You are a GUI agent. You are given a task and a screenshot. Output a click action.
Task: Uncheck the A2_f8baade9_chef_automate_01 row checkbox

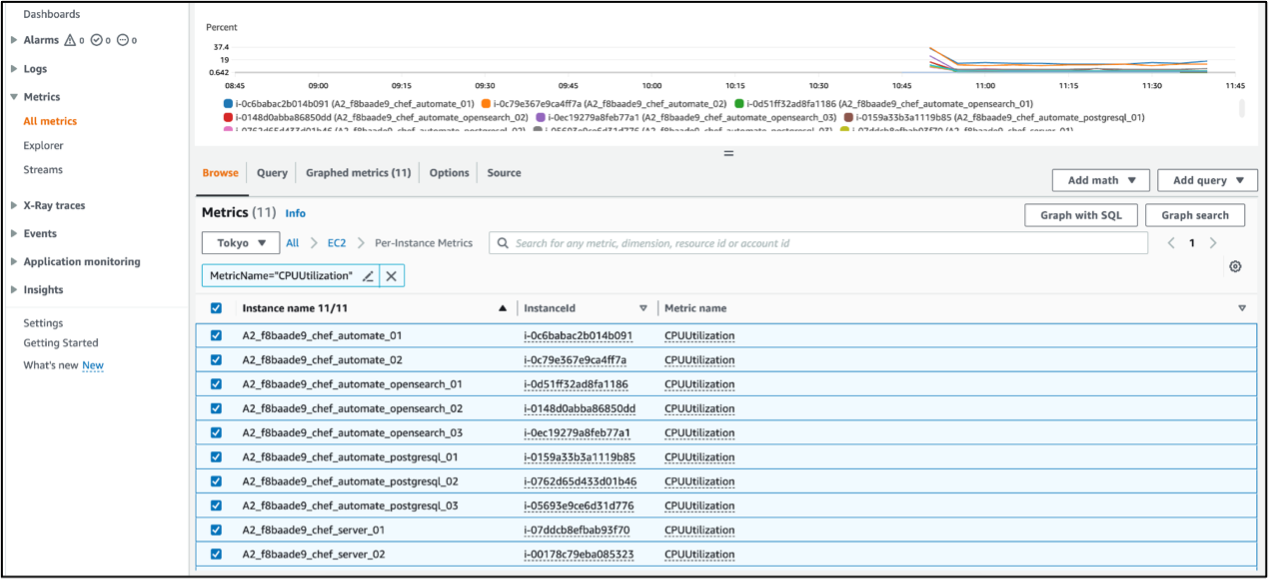tap(216, 336)
